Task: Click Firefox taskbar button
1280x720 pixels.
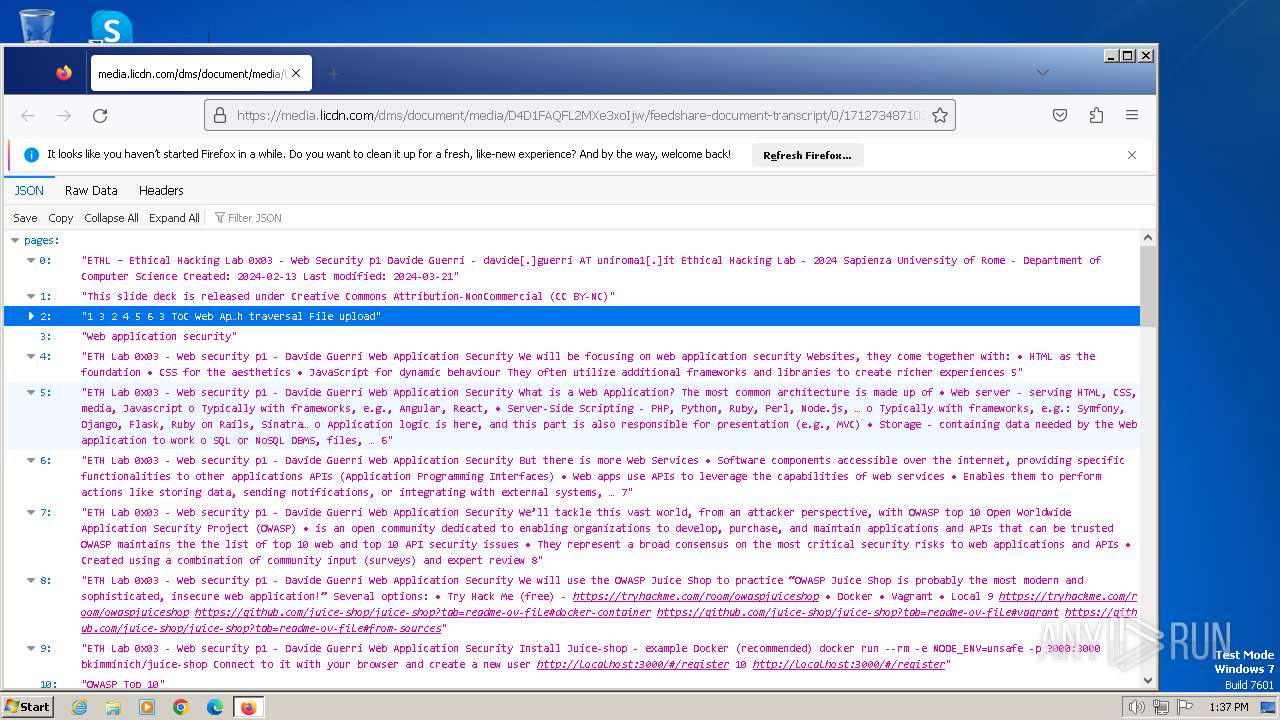Action: click(249, 707)
